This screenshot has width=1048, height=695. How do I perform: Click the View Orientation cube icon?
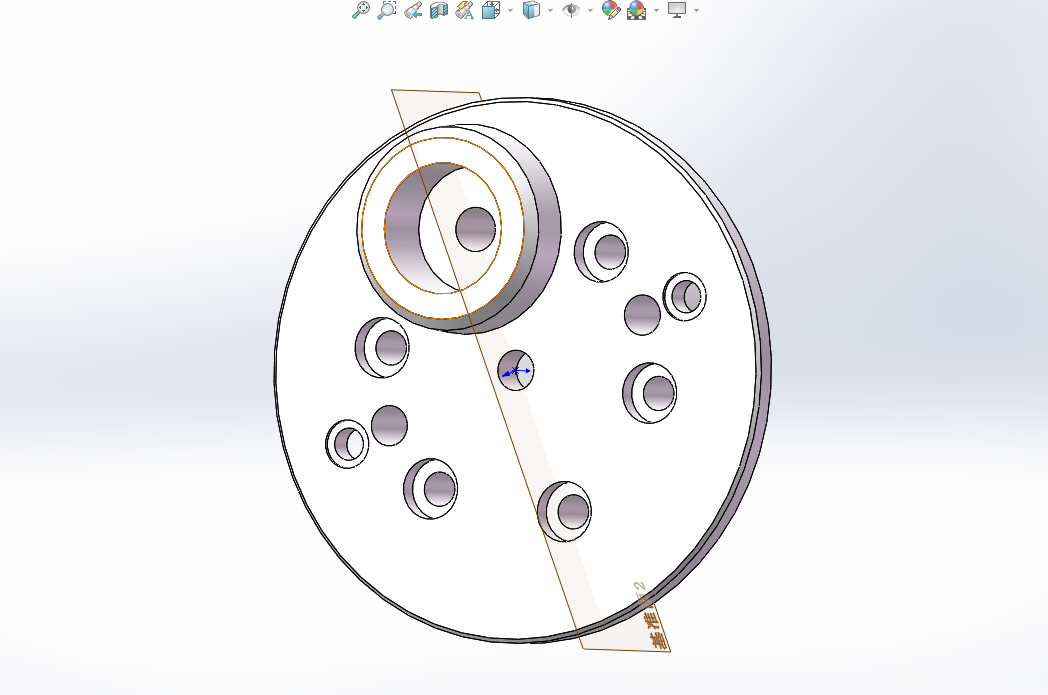pos(491,10)
